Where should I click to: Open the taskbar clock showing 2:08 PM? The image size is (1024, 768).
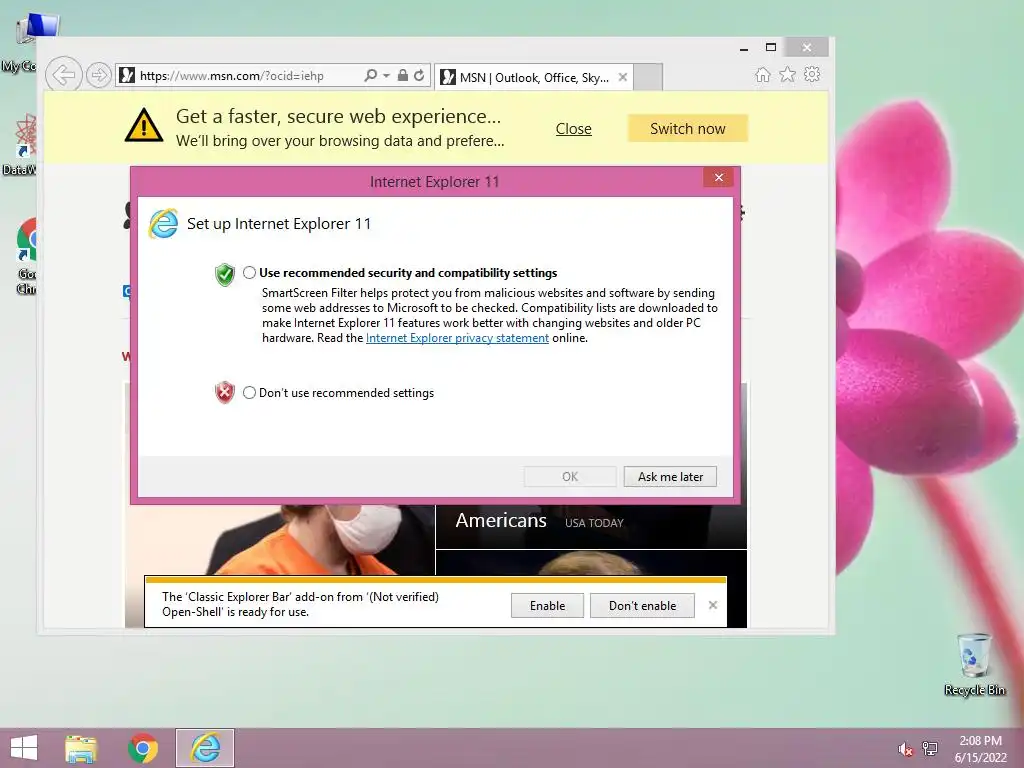[980, 749]
